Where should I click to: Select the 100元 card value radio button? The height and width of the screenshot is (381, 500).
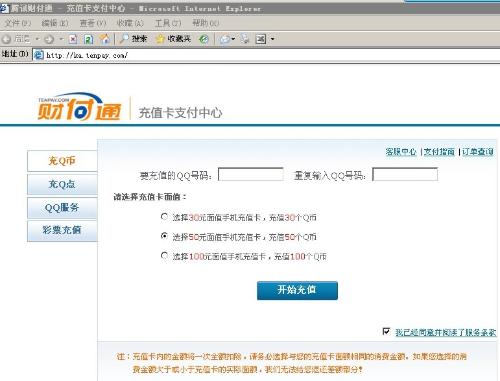(164, 256)
